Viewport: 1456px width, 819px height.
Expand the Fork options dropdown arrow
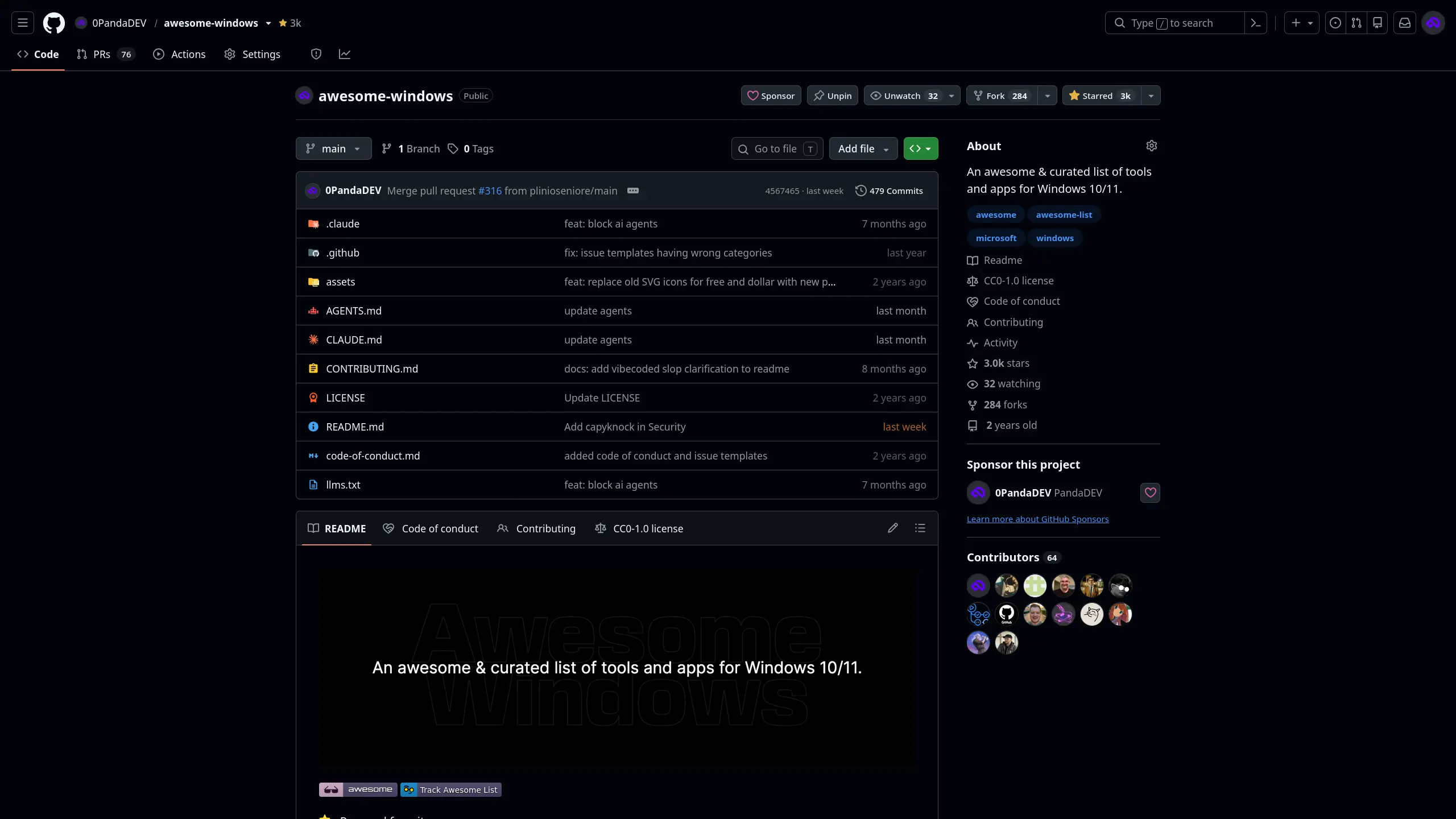click(x=1047, y=96)
